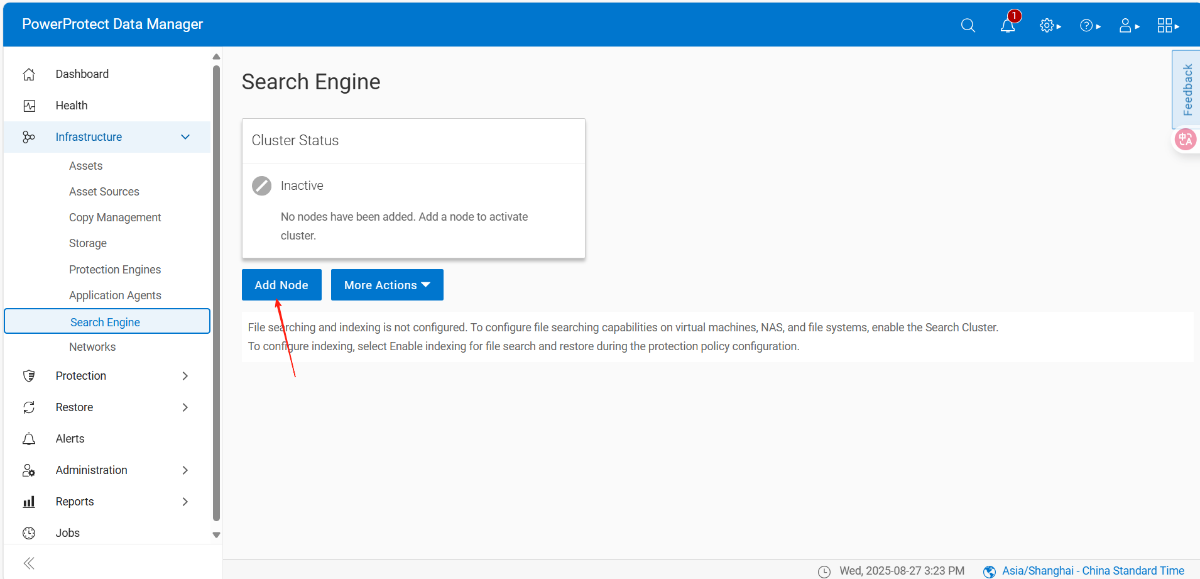Click the Health monitor icon
The height and width of the screenshot is (579, 1200).
pos(29,105)
